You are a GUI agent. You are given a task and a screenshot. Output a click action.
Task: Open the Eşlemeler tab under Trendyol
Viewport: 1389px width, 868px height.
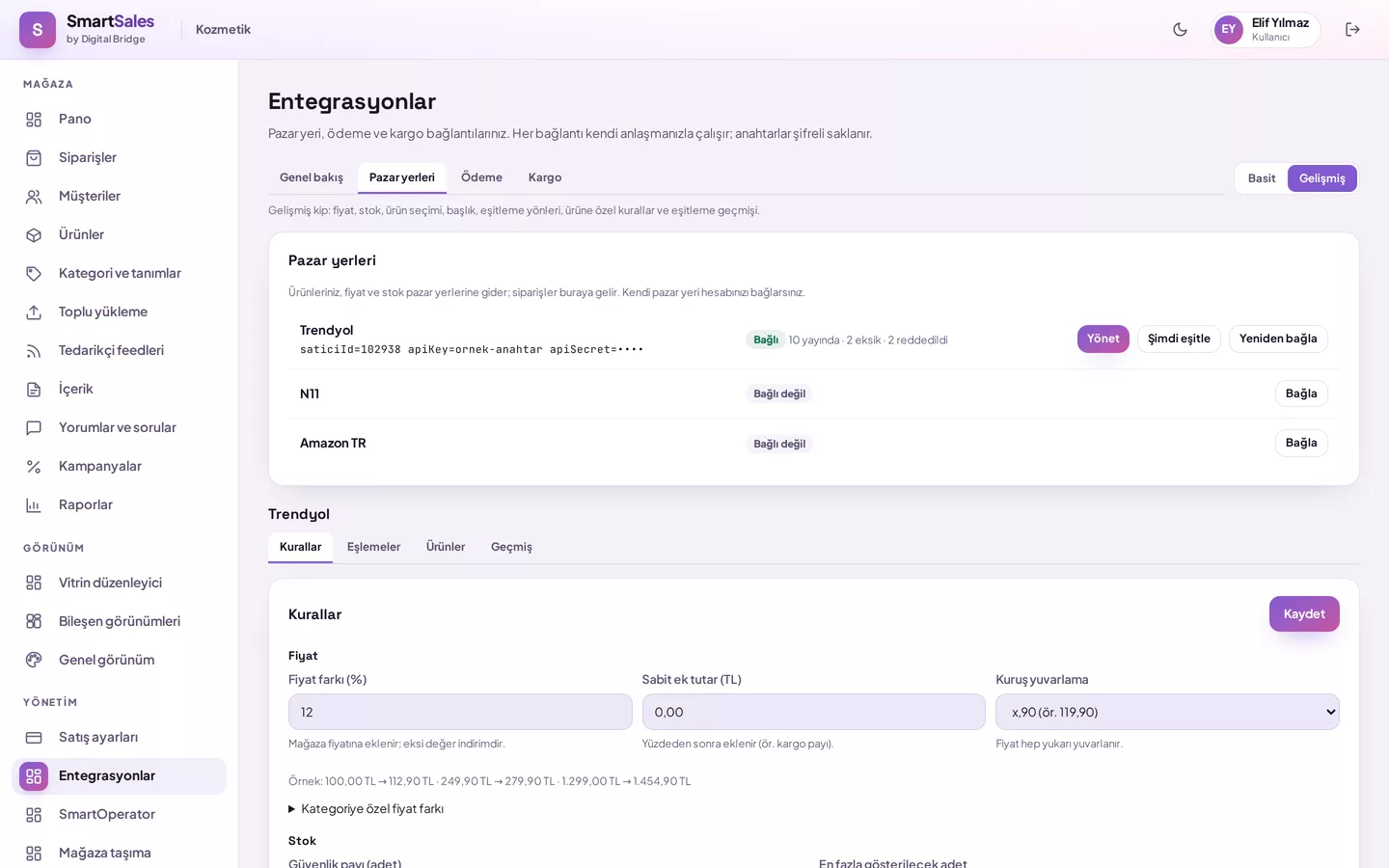373,547
